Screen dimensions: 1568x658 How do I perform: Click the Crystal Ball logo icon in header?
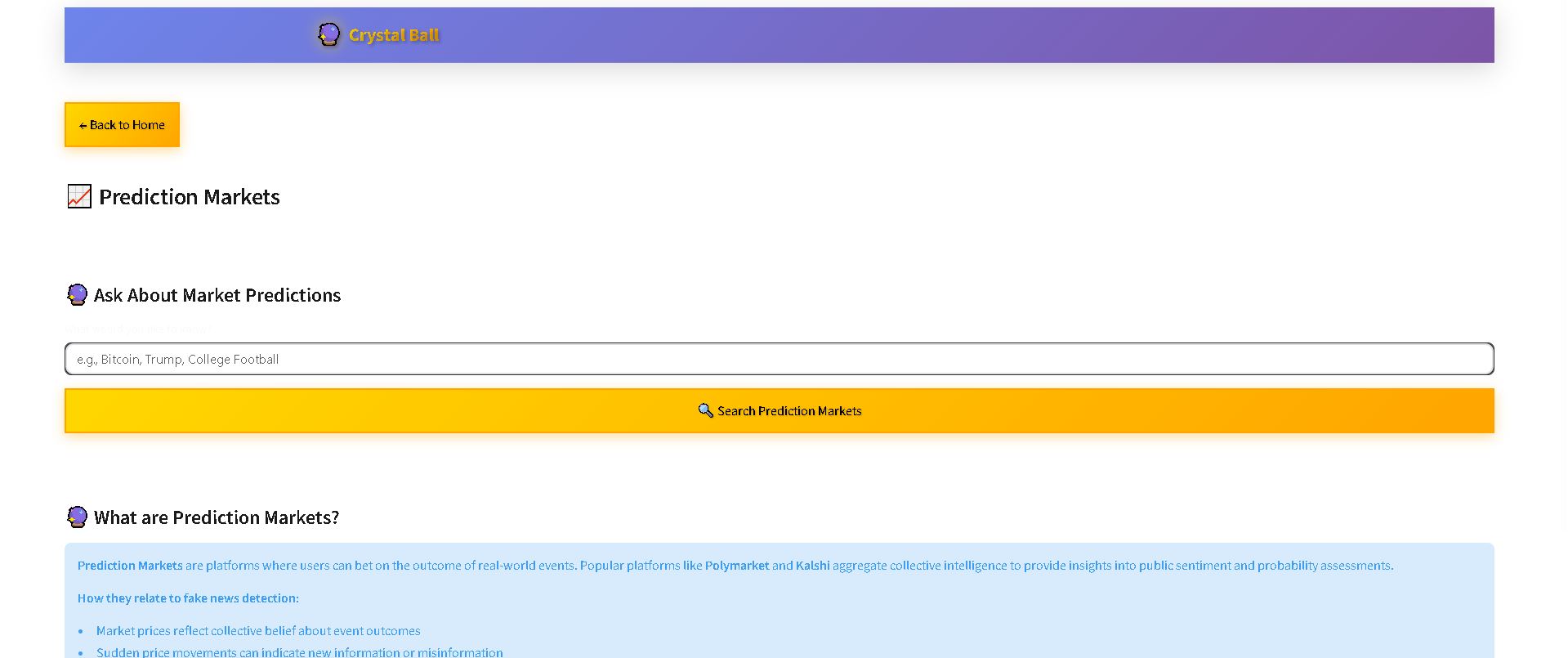(x=328, y=34)
